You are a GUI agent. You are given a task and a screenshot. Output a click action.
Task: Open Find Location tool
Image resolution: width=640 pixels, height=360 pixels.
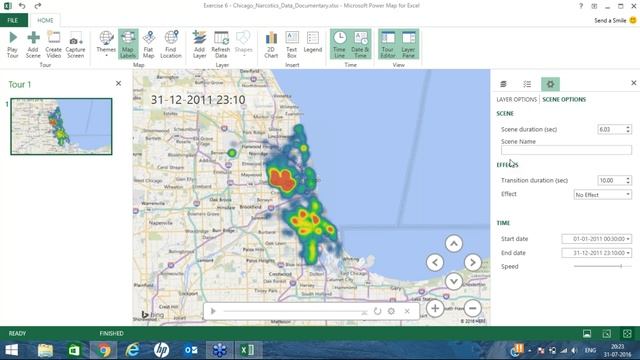coord(171,44)
